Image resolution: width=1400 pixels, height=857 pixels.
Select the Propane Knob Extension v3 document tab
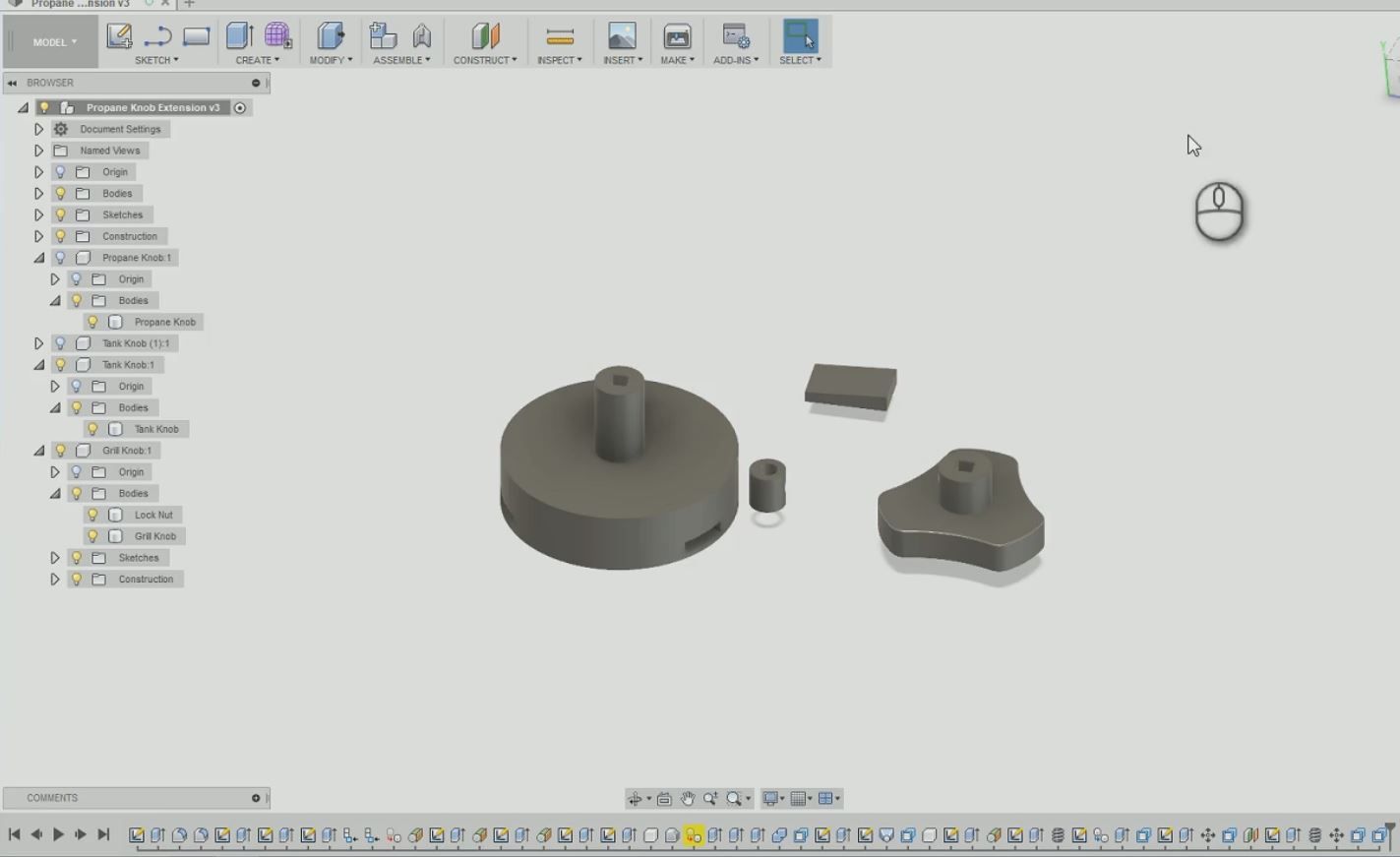pos(79,4)
